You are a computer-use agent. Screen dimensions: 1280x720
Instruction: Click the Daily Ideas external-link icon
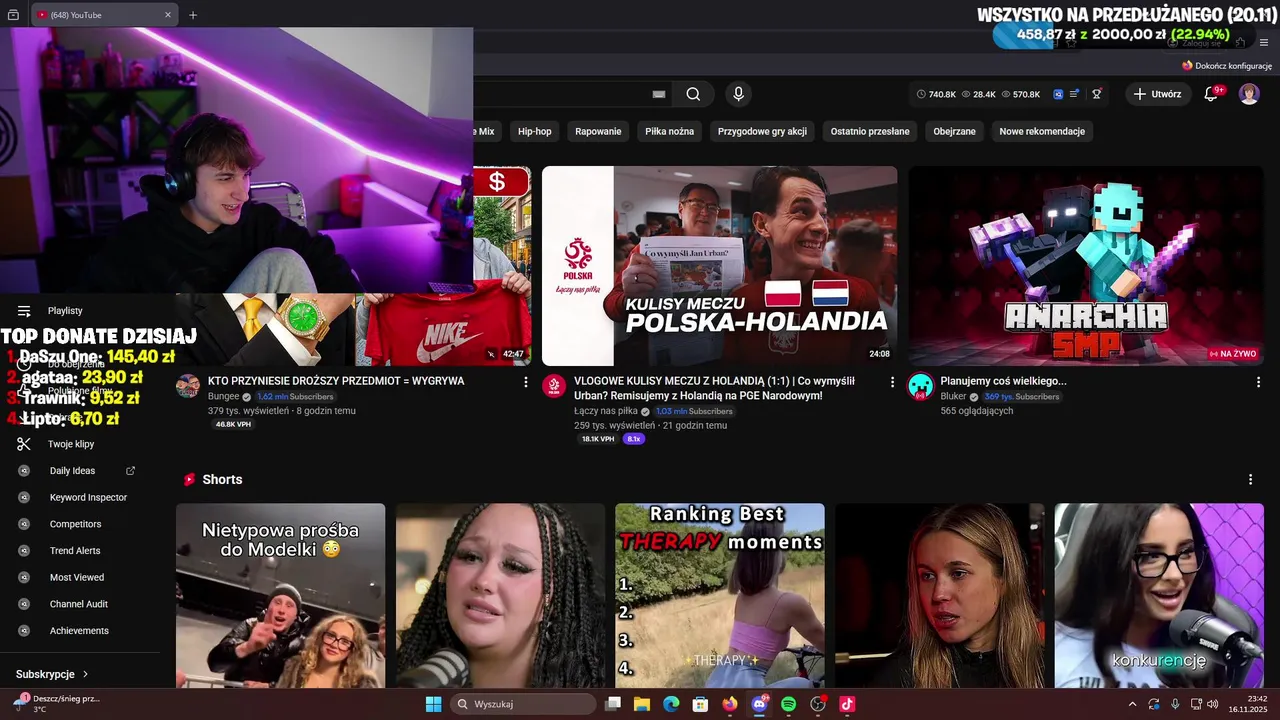pos(130,471)
